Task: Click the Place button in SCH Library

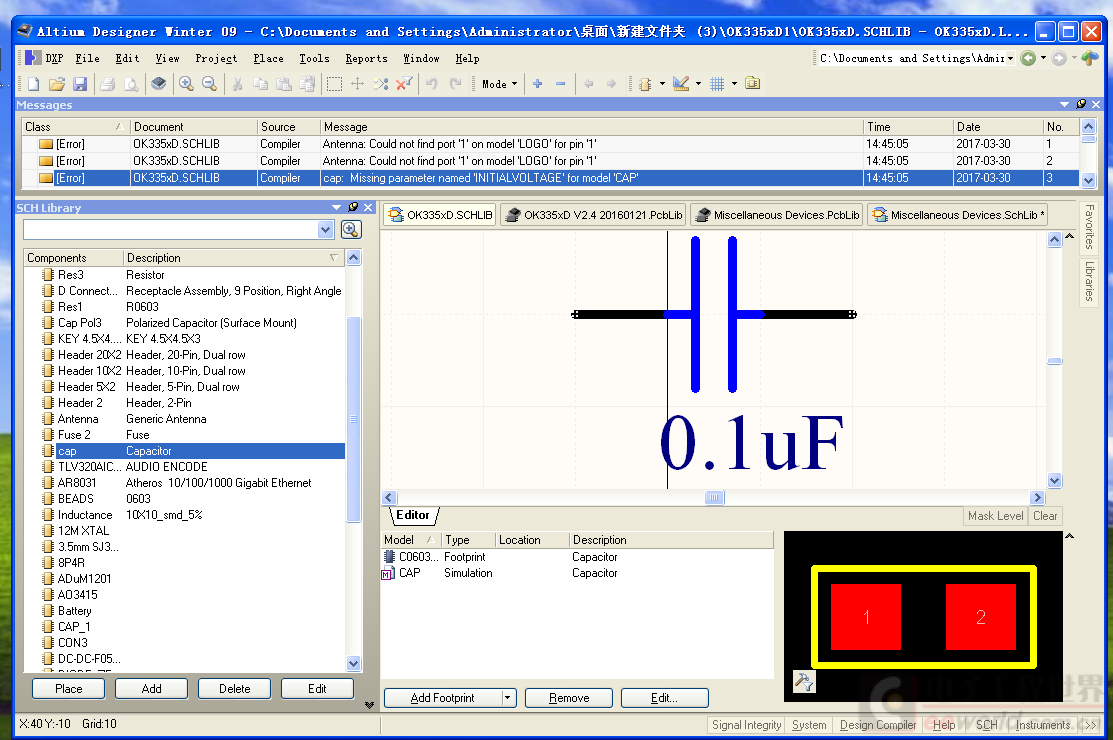Action: click(69, 689)
